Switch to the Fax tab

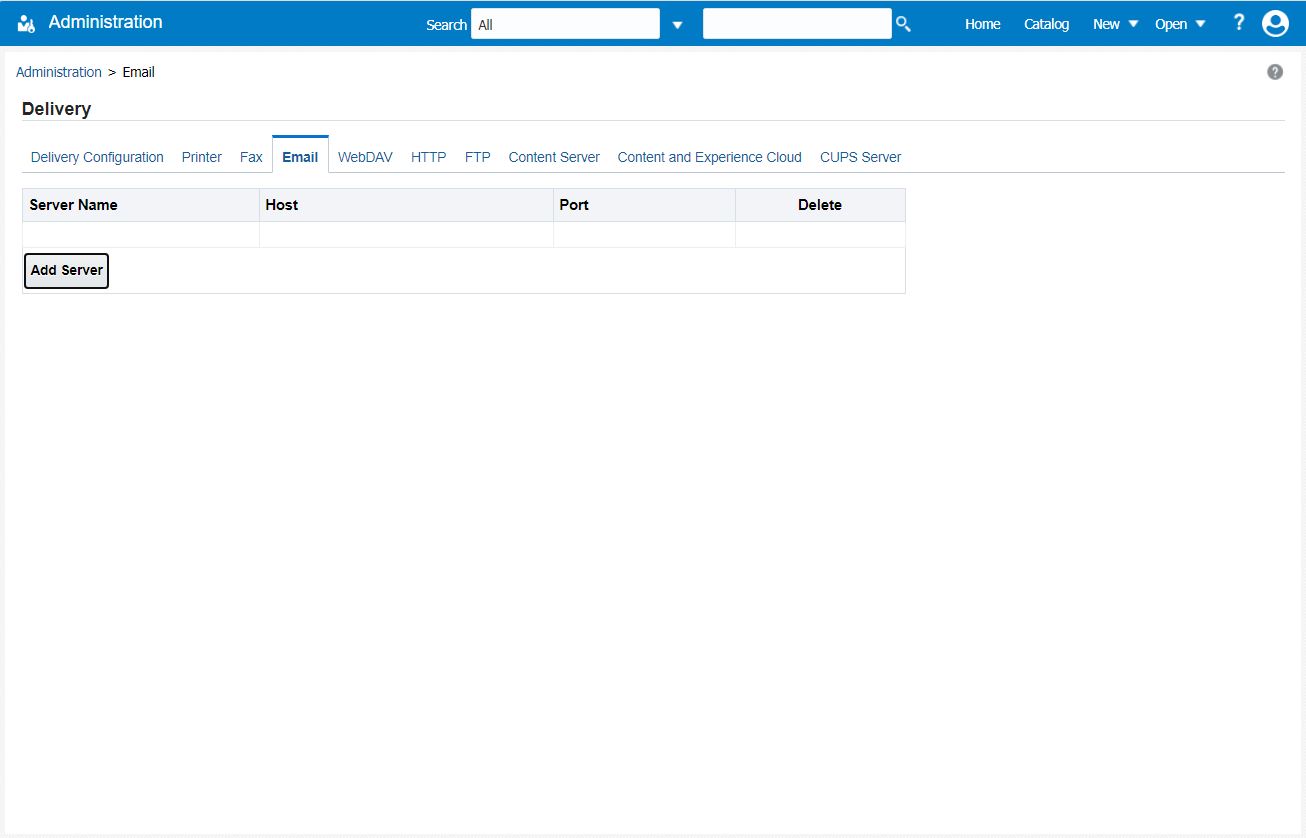click(251, 157)
